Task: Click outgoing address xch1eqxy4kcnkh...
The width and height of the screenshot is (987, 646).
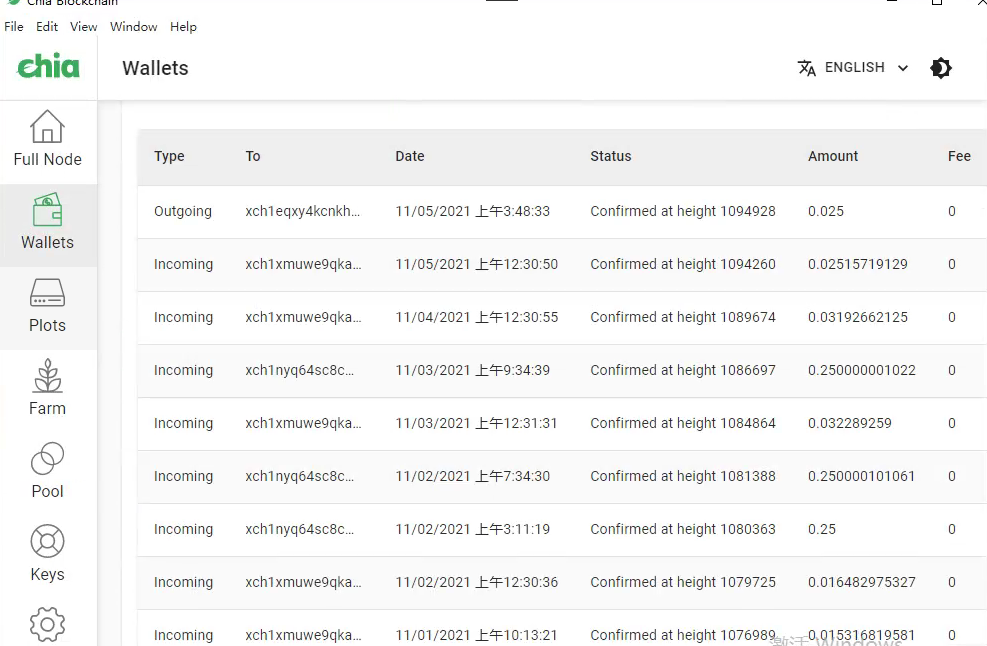Action: tap(303, 211)
